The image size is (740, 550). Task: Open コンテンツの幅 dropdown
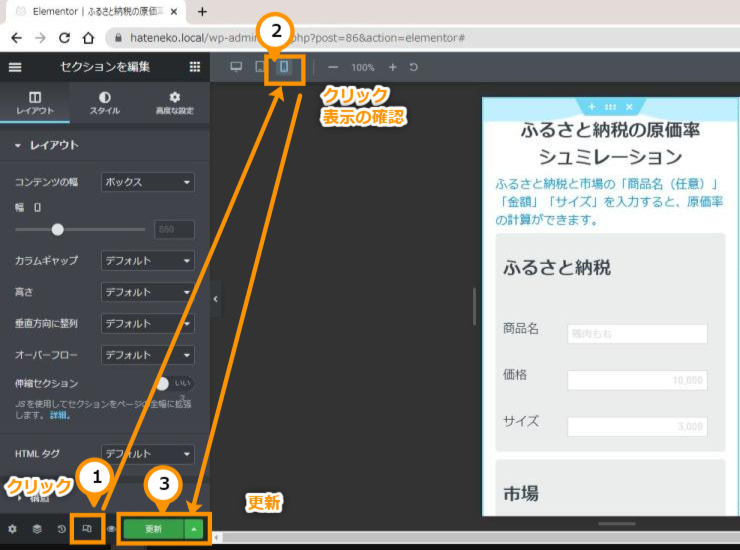click(x=148, y=182)
